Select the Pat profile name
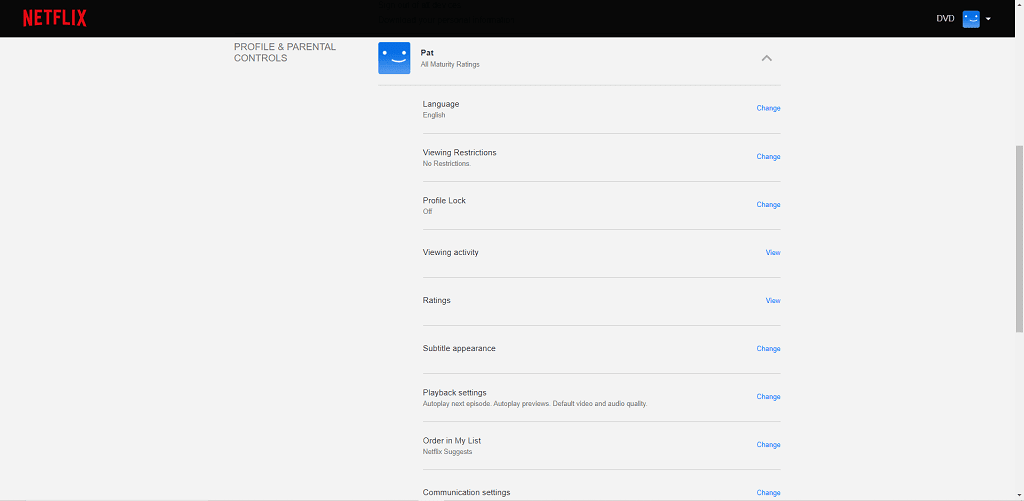1024x501 pixels. click(427, 52)
